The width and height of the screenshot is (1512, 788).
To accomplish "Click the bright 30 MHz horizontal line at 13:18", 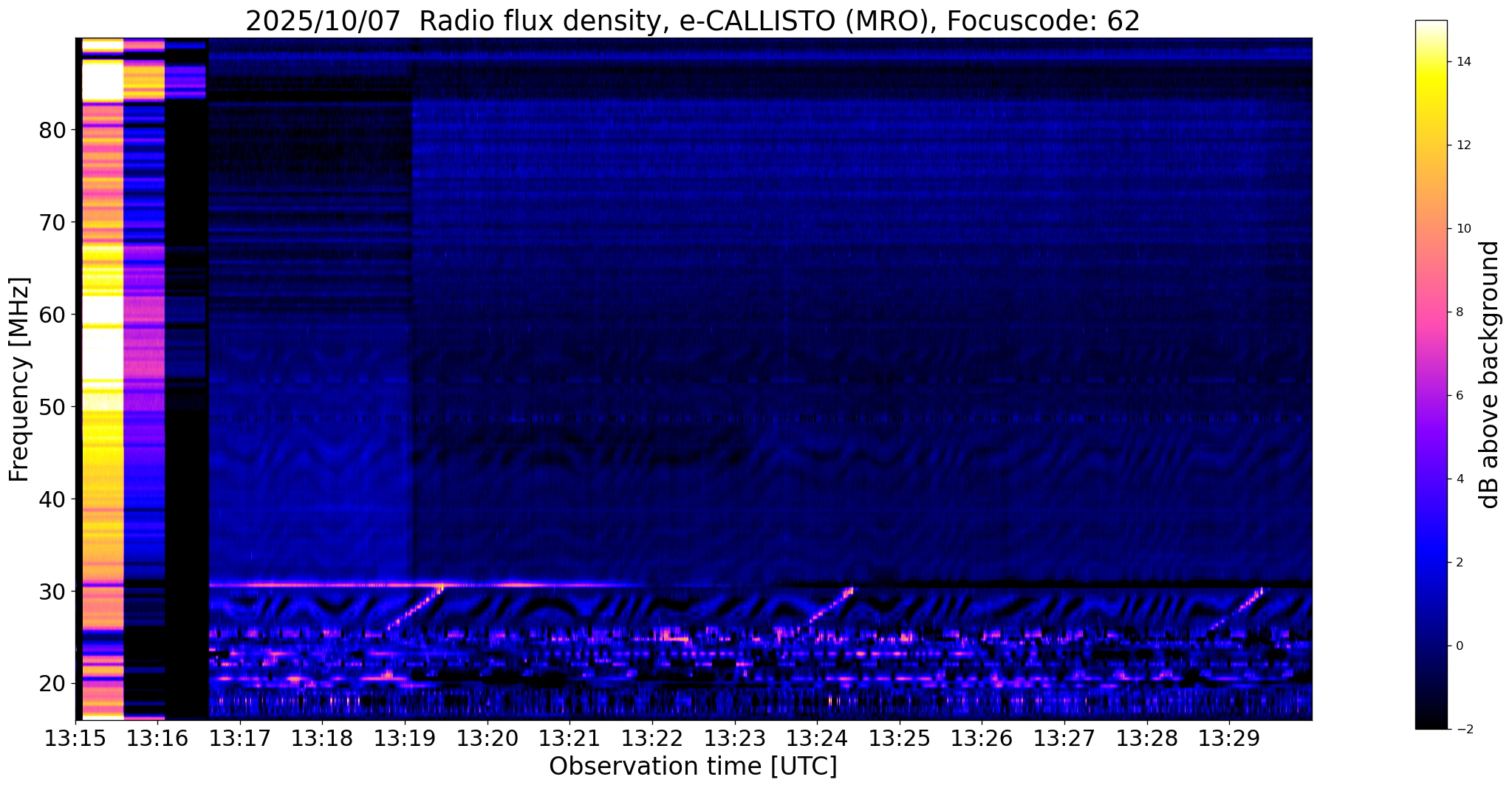I will coord(322,585).
